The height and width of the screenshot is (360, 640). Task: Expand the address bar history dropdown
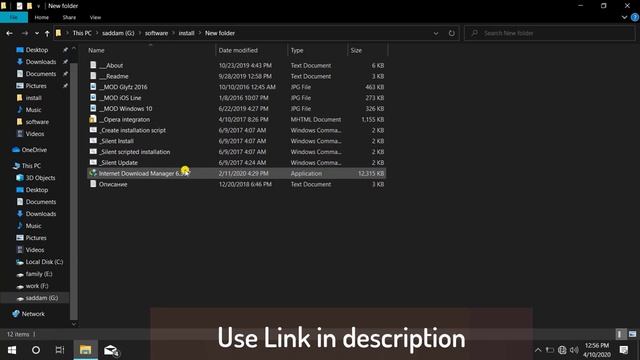coord(436,33)
